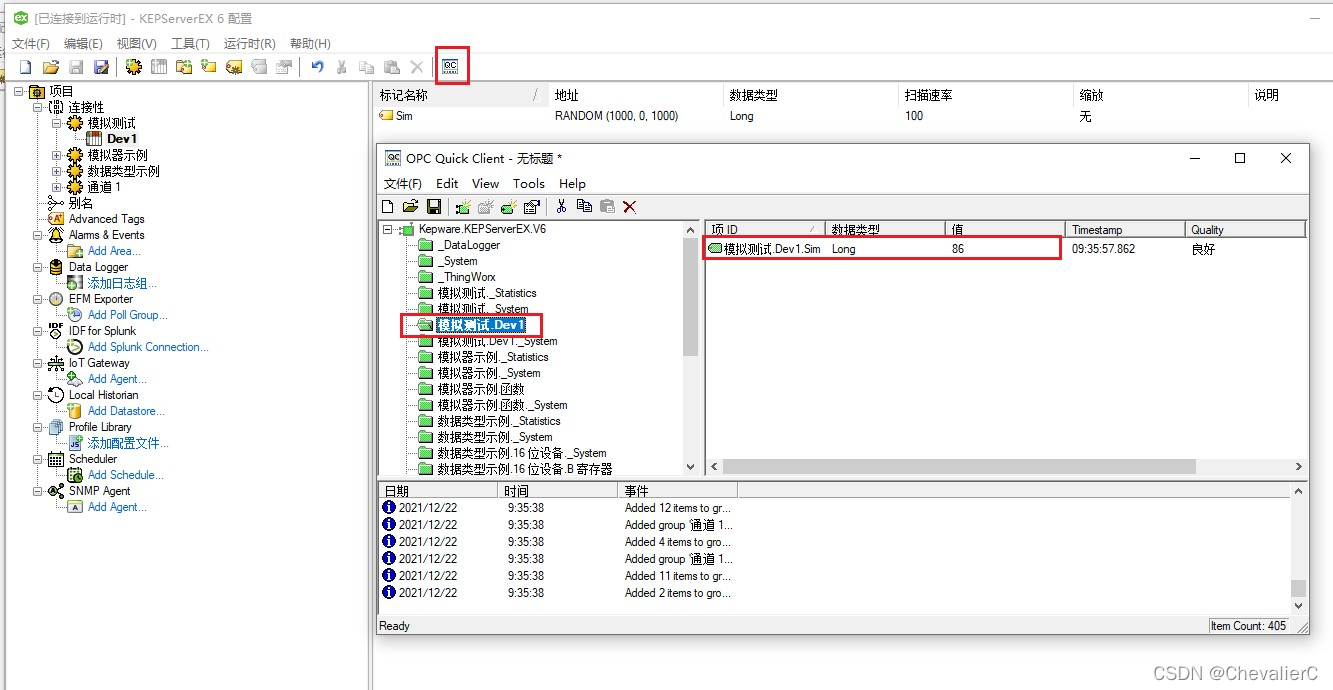Click Copy icon in Quick Client toolbar
The image size is (1333, 690).
(584, 207)
